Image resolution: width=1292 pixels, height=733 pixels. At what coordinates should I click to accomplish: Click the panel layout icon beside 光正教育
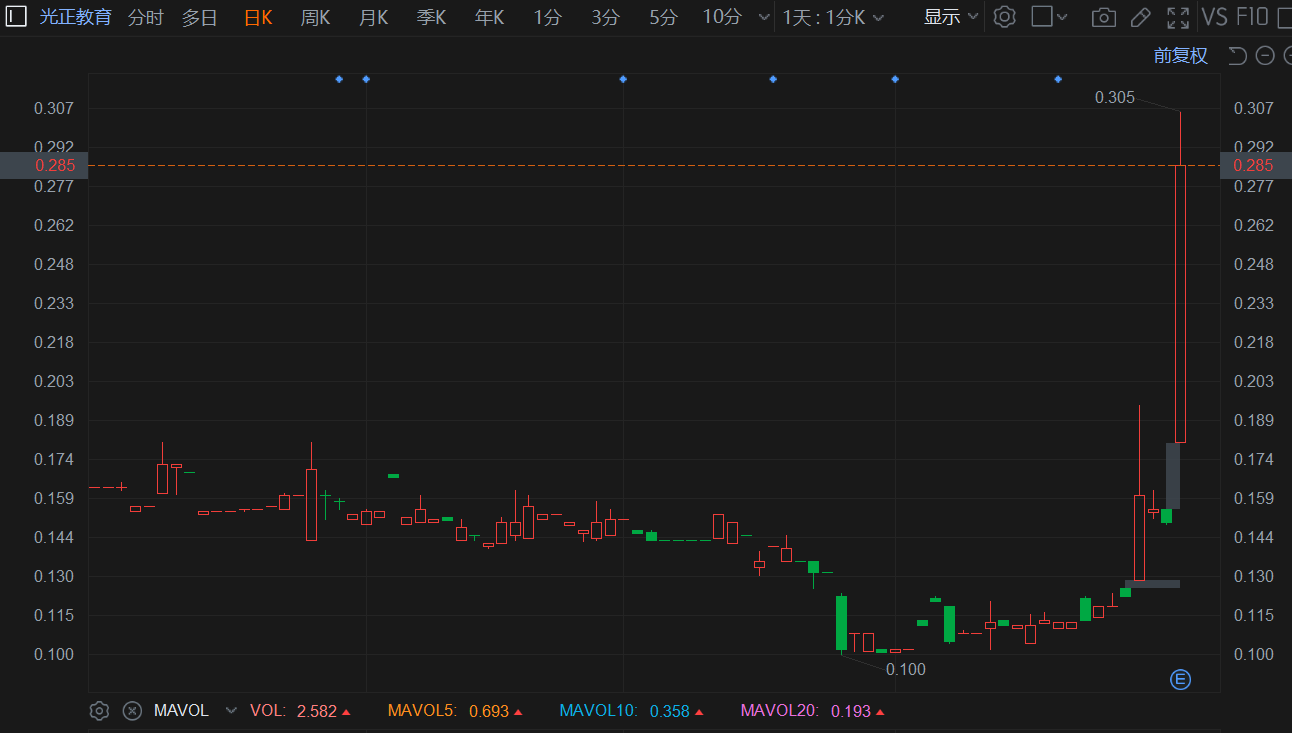click(16, 16)
